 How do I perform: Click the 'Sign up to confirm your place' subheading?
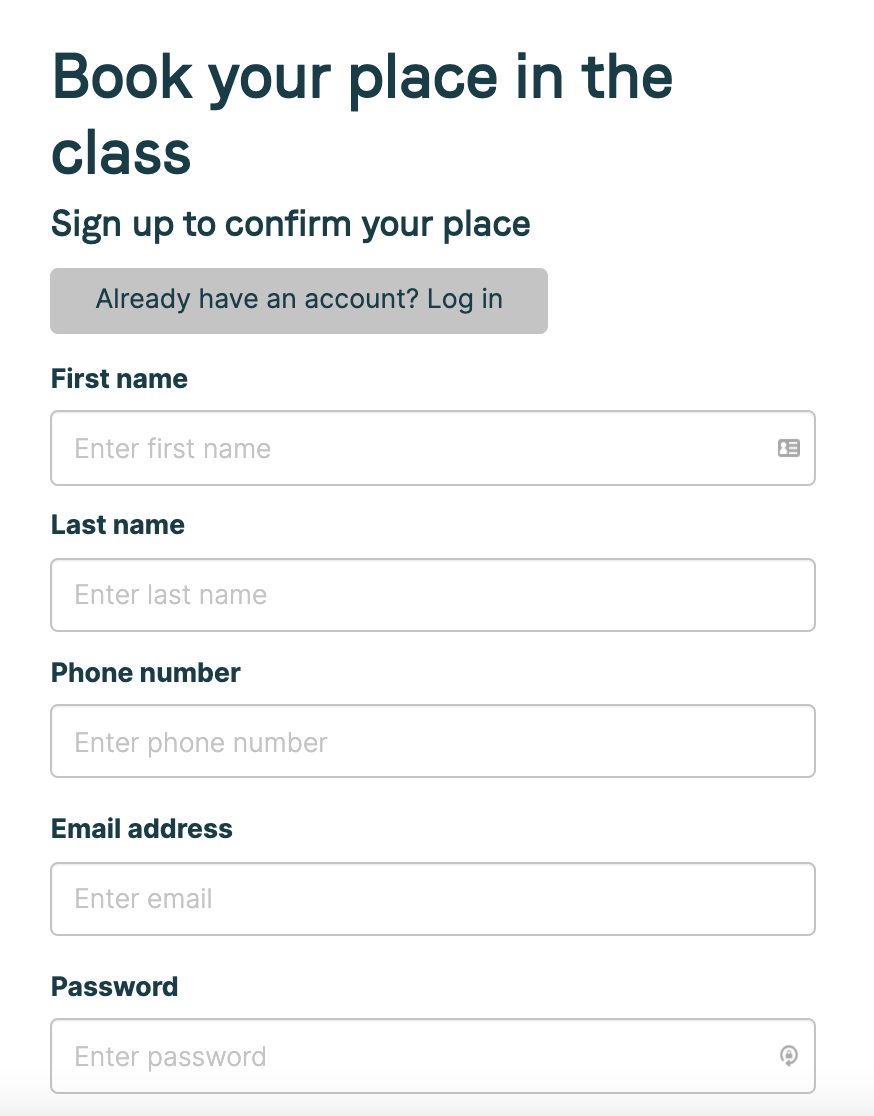pos(290,224)
